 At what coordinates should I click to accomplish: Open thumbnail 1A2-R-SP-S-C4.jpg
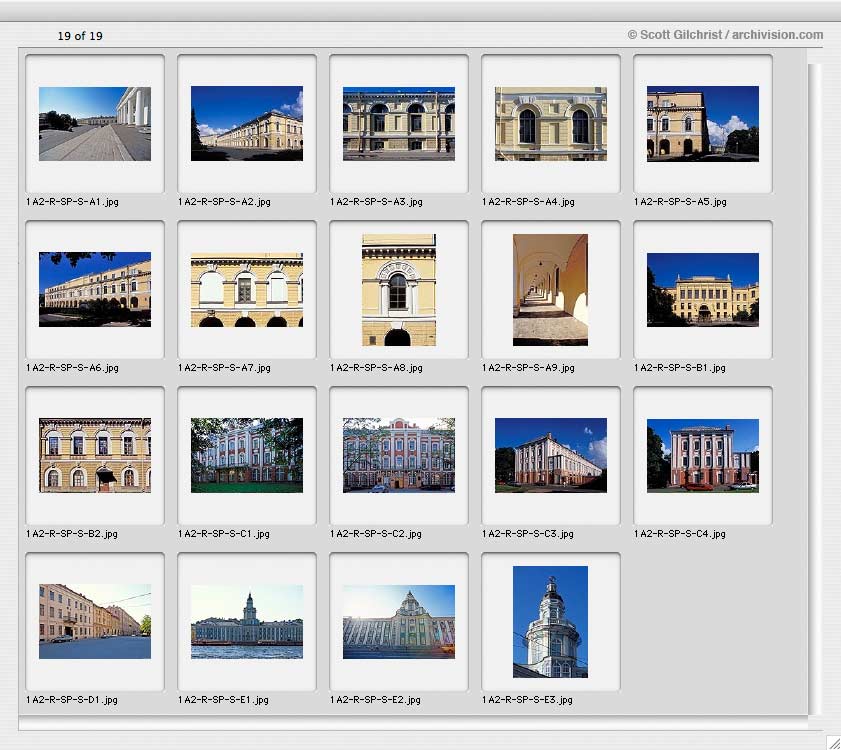(703, 455)
